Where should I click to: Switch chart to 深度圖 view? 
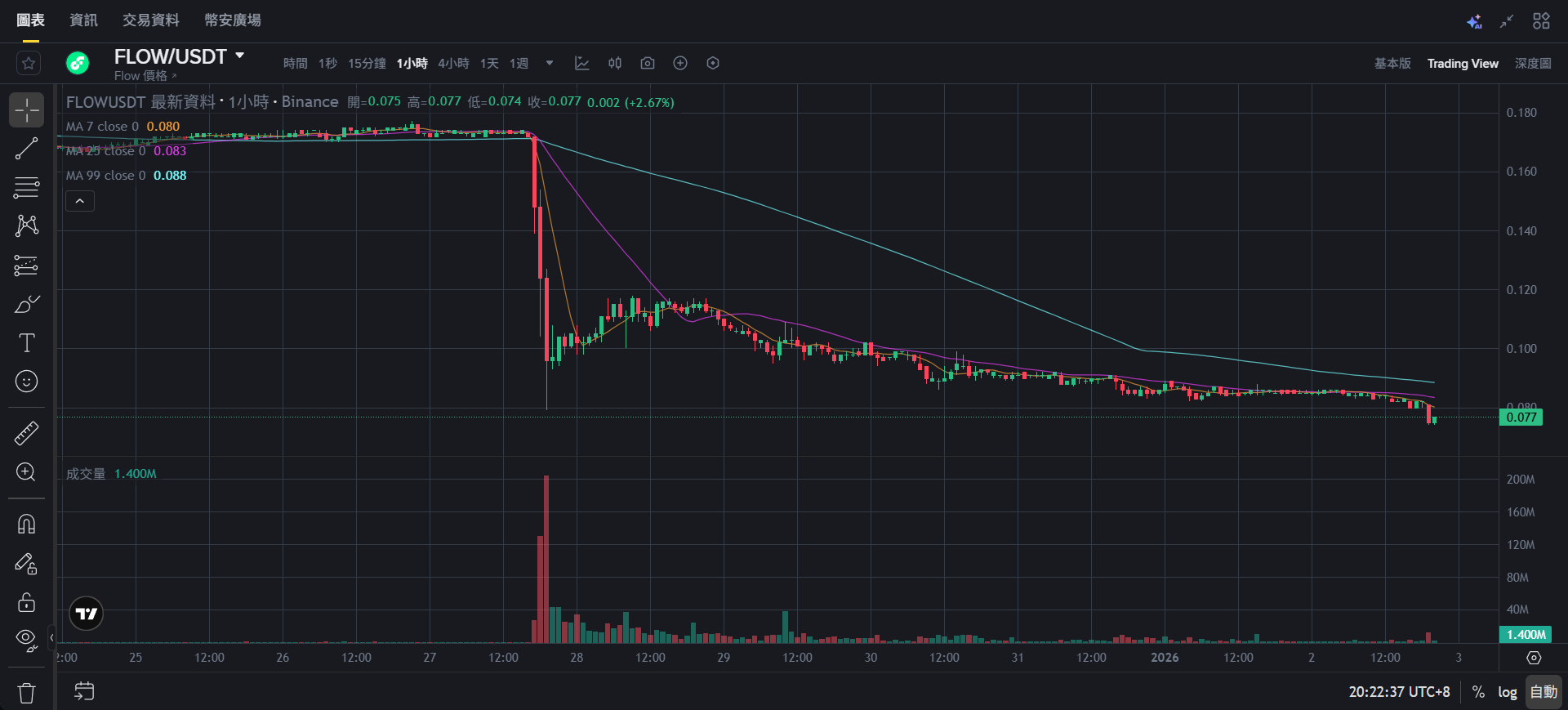click(1533, 63)
